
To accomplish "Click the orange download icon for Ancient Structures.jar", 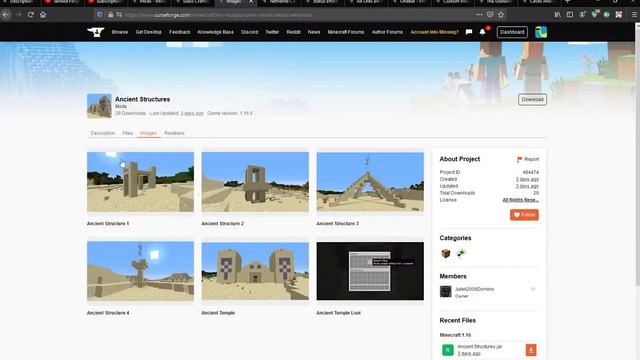I will 531,350.
